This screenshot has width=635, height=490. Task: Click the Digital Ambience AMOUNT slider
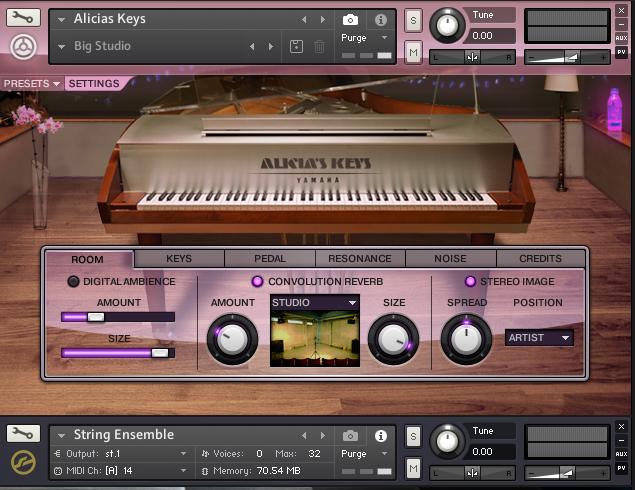[118, 317]
